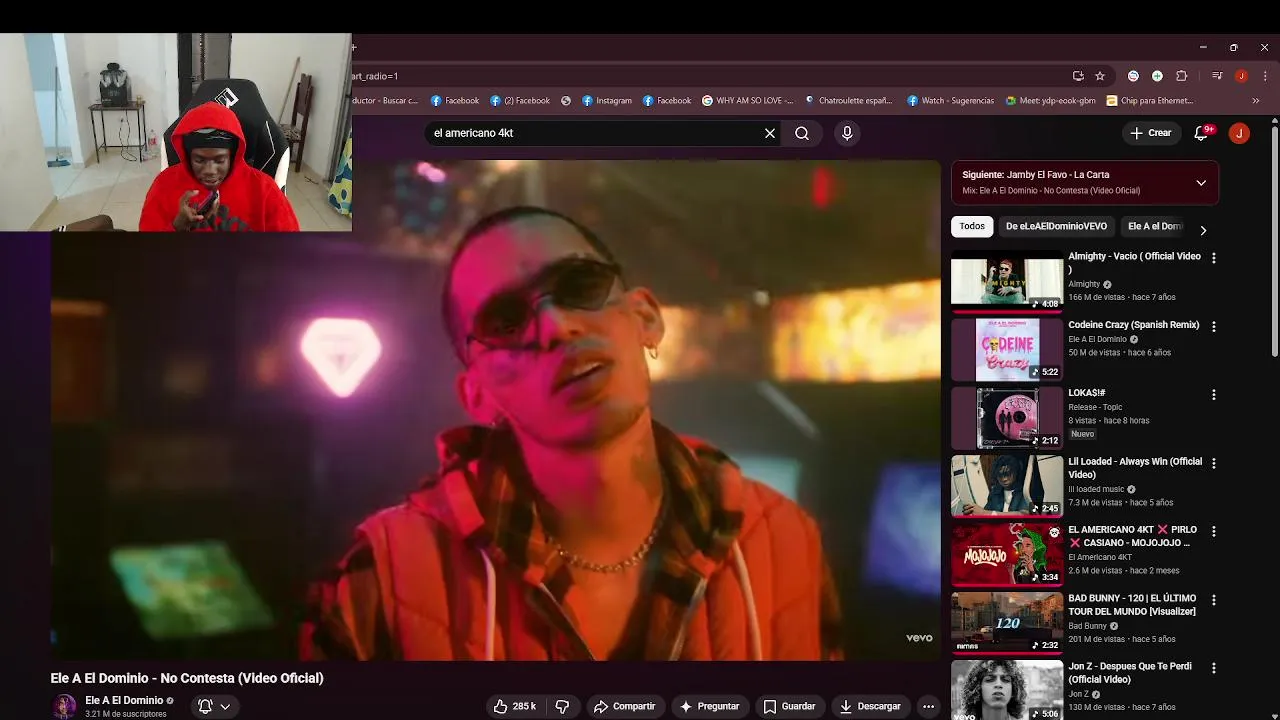Open more actions ellipsis under video

click(x=928, y=706)
